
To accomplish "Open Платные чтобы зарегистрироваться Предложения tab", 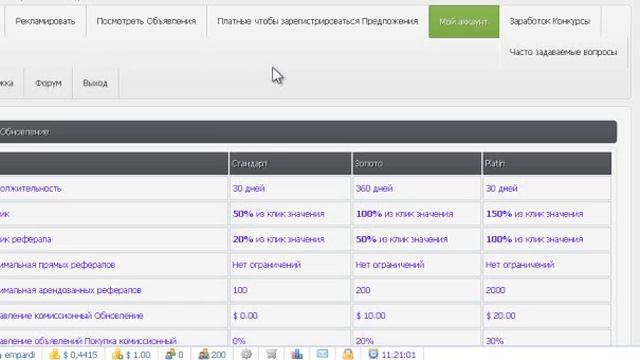I will click(318, 21).
